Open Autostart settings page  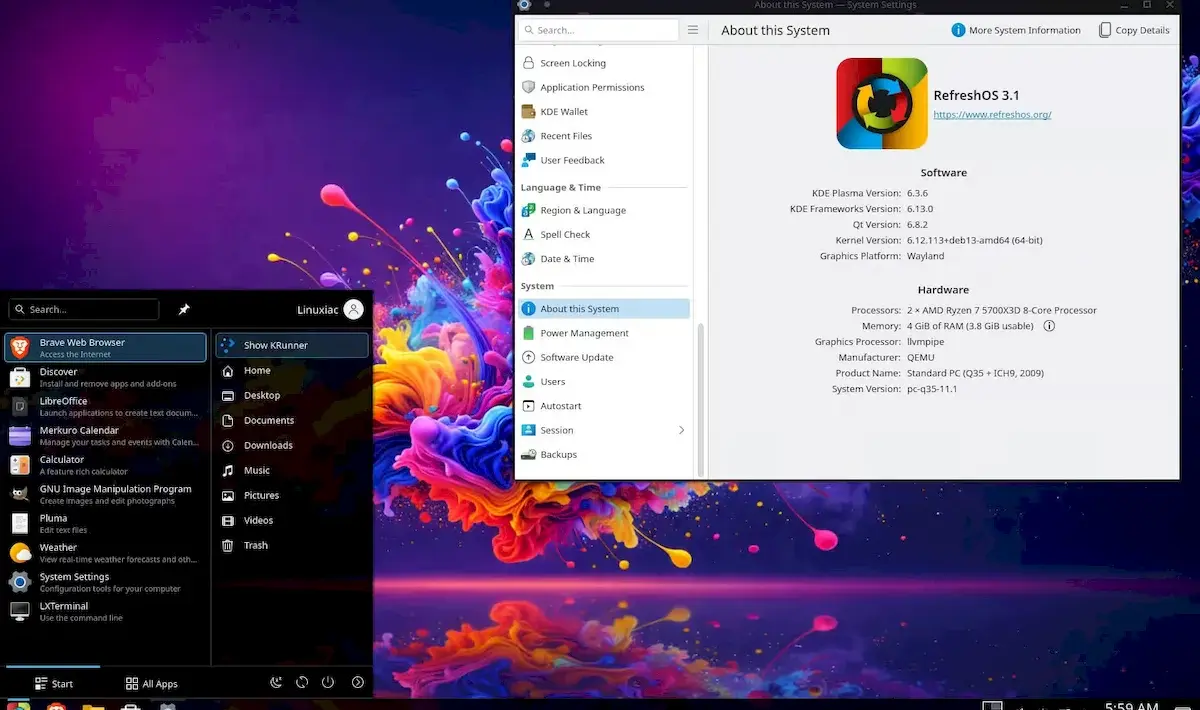[603, 406]
